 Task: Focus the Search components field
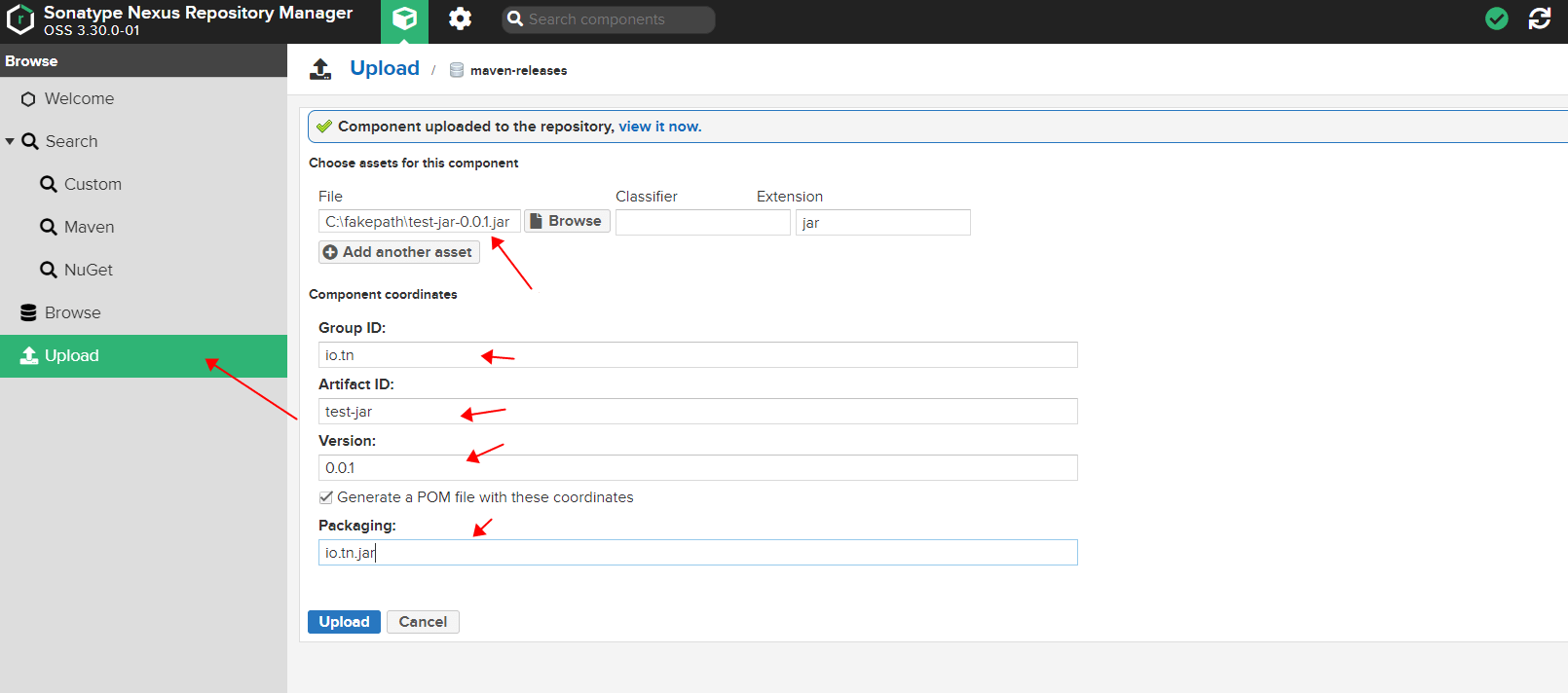pos(609,19)
